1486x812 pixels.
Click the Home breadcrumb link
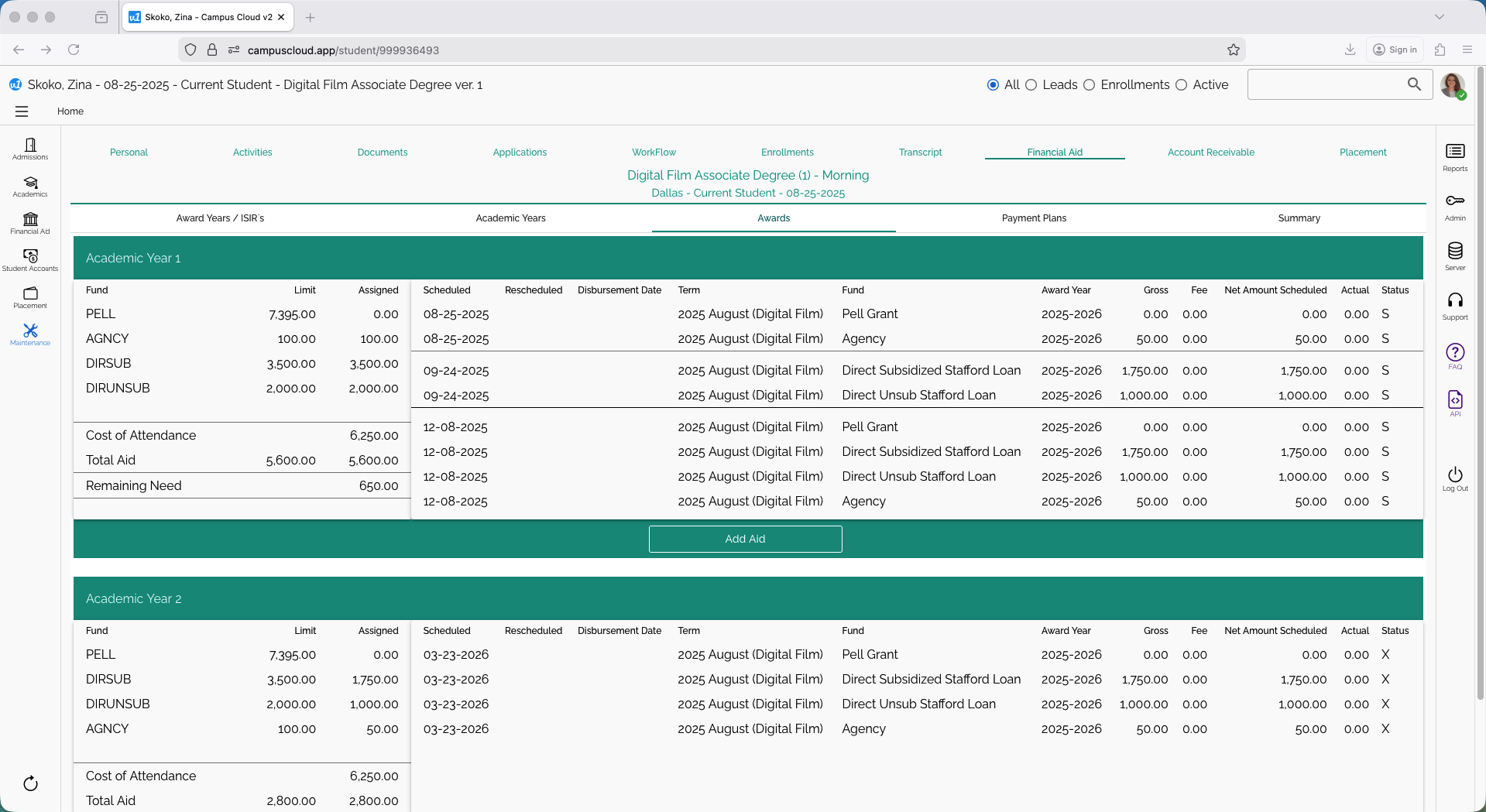click(x=70, y=111)
